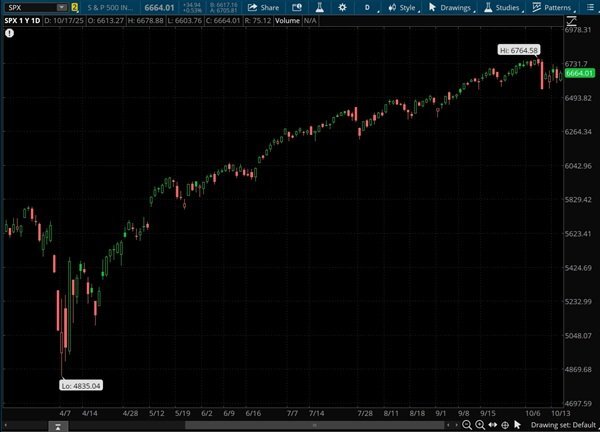This screenshot has width=600, height=432.
Task: Open the chart settings gear icon
Action: [x=341, y=7]
